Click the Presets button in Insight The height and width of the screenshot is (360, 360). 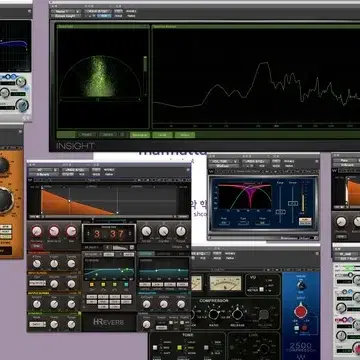86,135
